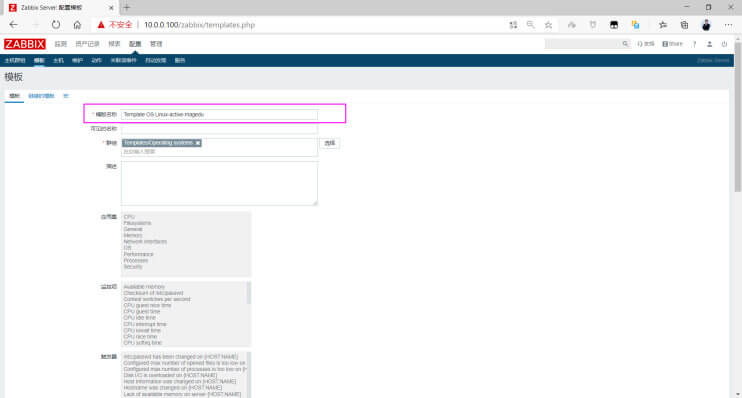
Task: Click the cloud extension icon
Action: click(572, 25)
